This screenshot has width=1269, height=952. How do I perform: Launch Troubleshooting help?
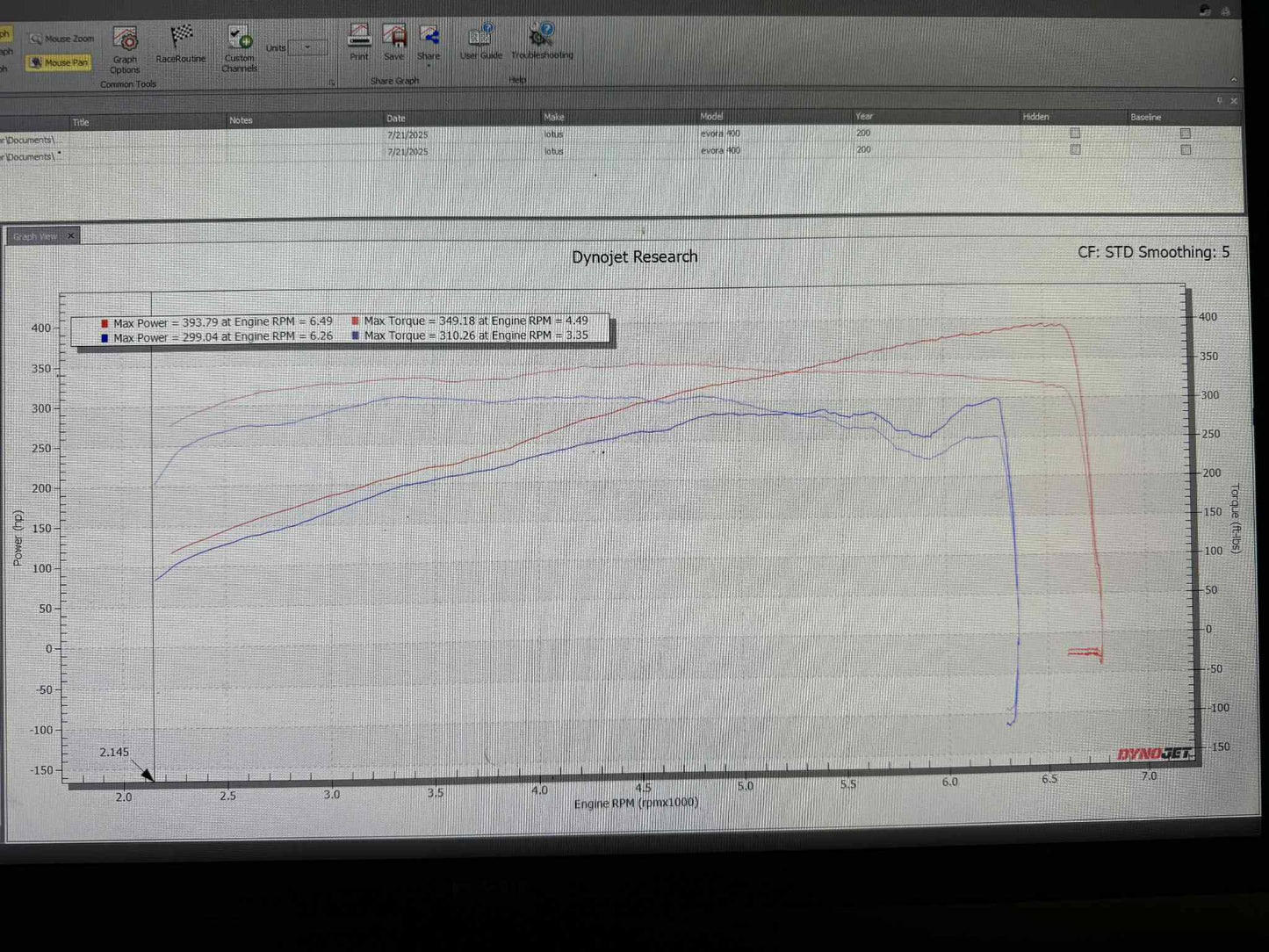(x=542, y=42)
